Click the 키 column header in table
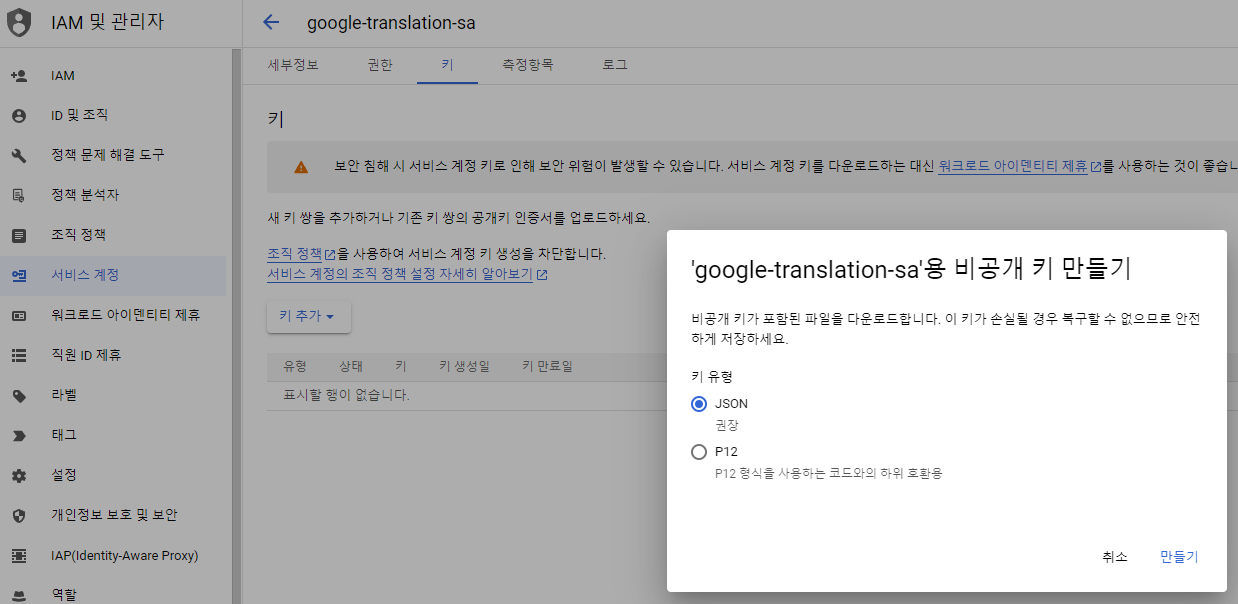This screenshot has width=1238, height=604. point(401,366)
